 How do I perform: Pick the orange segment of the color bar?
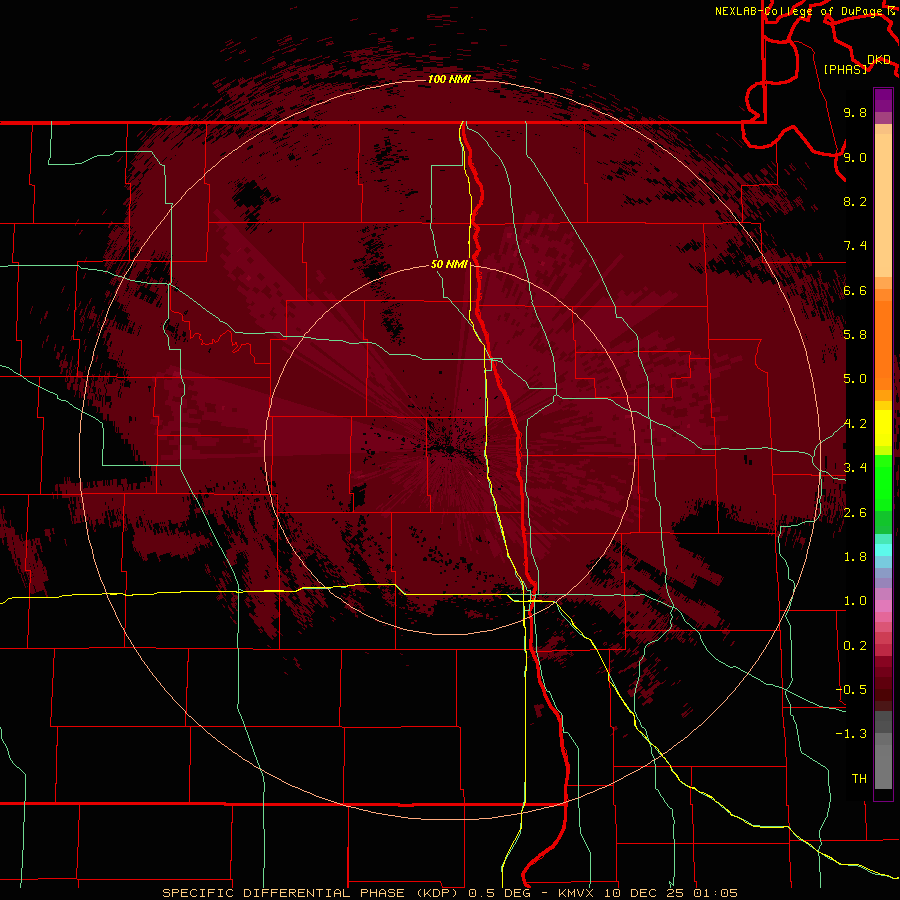click(883, 345)
